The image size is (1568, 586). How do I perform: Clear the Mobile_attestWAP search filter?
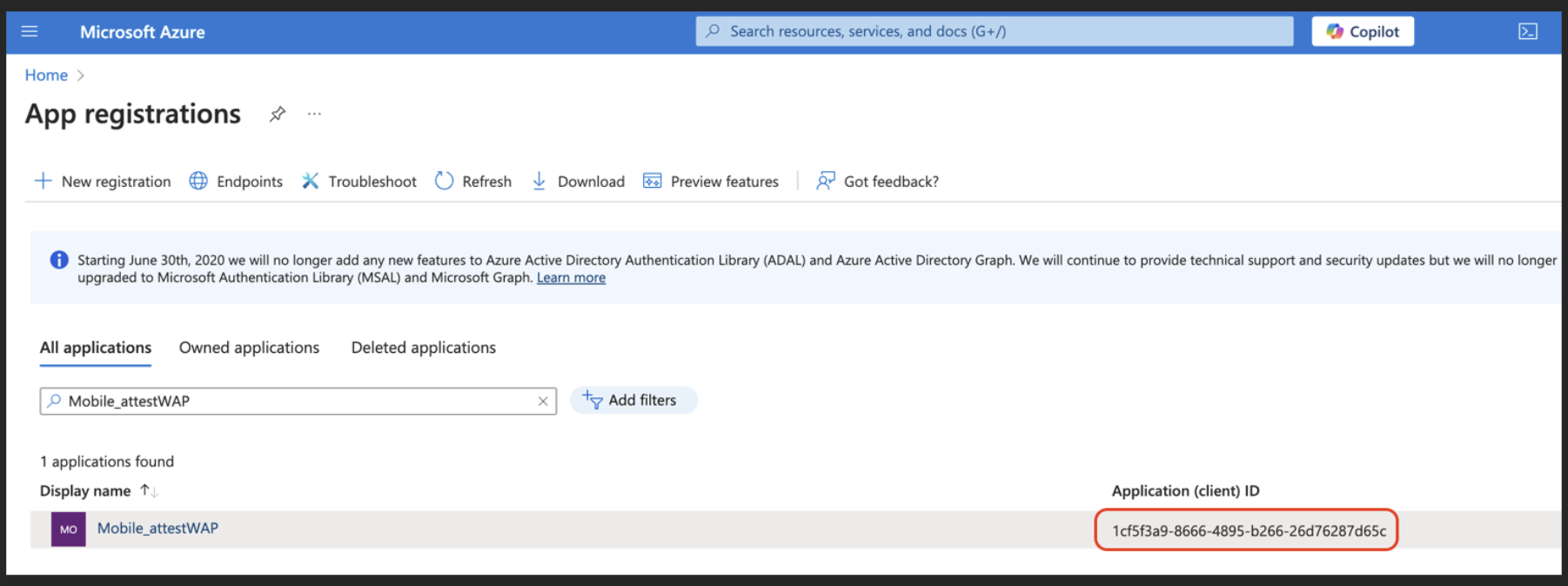pyautogui.click(x=543, y=401)
